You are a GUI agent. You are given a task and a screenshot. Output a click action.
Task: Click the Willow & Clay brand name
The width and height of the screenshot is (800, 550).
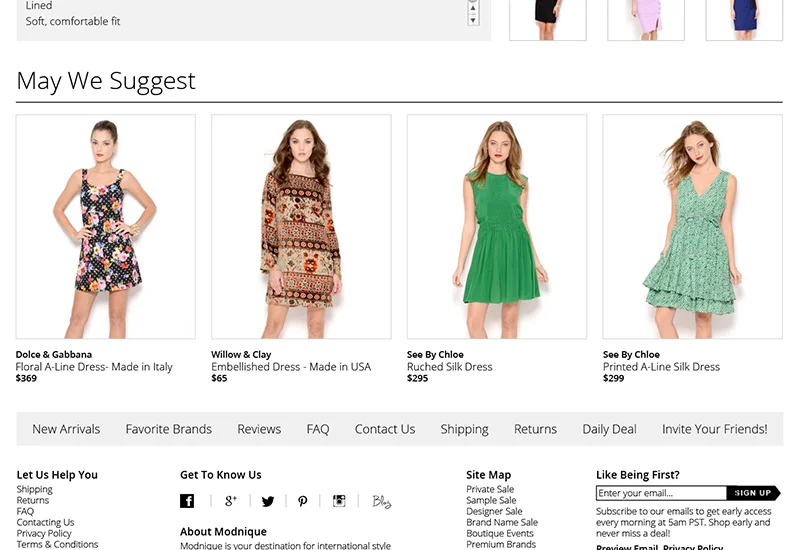pyautogui.click(x=241, y=355)
